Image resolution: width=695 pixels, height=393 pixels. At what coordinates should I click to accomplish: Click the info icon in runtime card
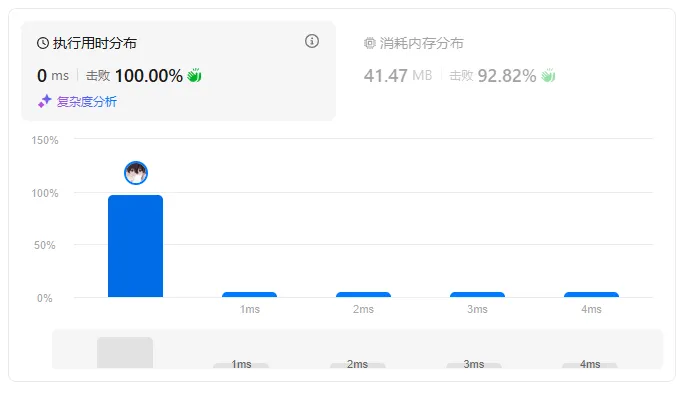pos(312,41)
